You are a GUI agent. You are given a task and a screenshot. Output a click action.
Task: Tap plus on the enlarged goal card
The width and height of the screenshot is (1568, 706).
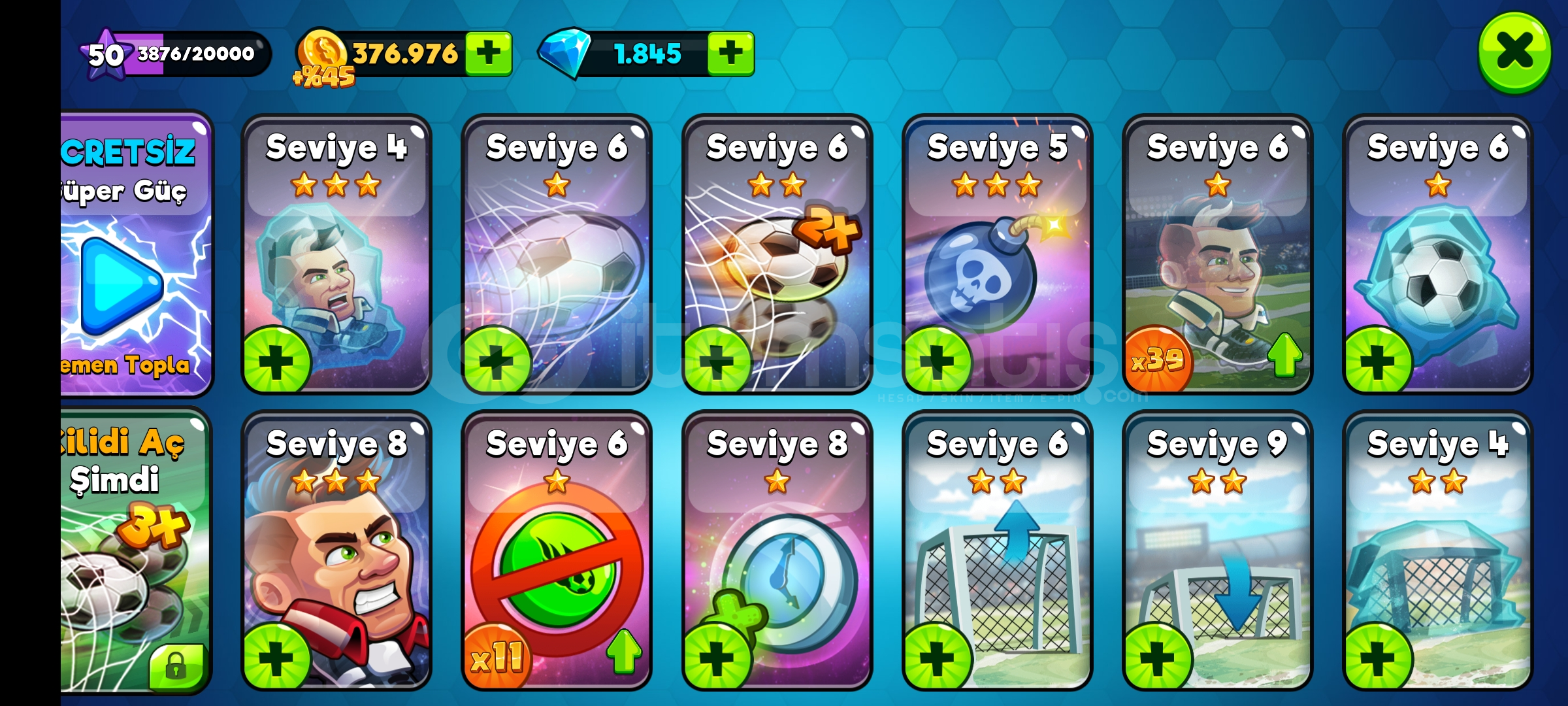938,658
